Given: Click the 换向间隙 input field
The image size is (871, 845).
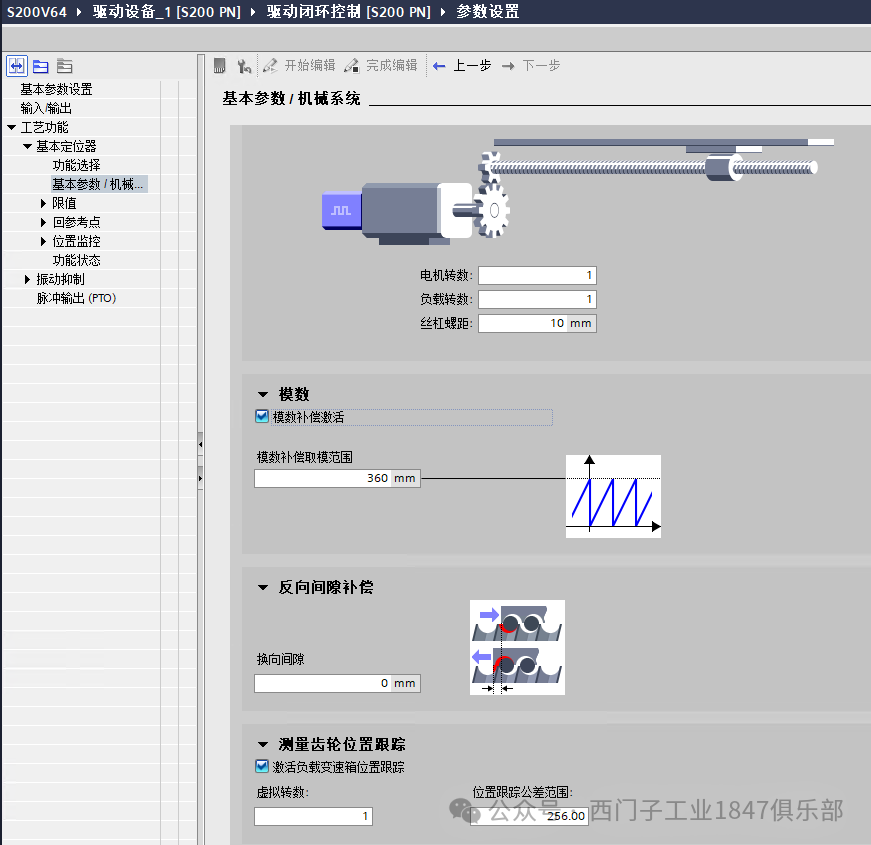Looking at the screenshot, I should click(337, 683).
